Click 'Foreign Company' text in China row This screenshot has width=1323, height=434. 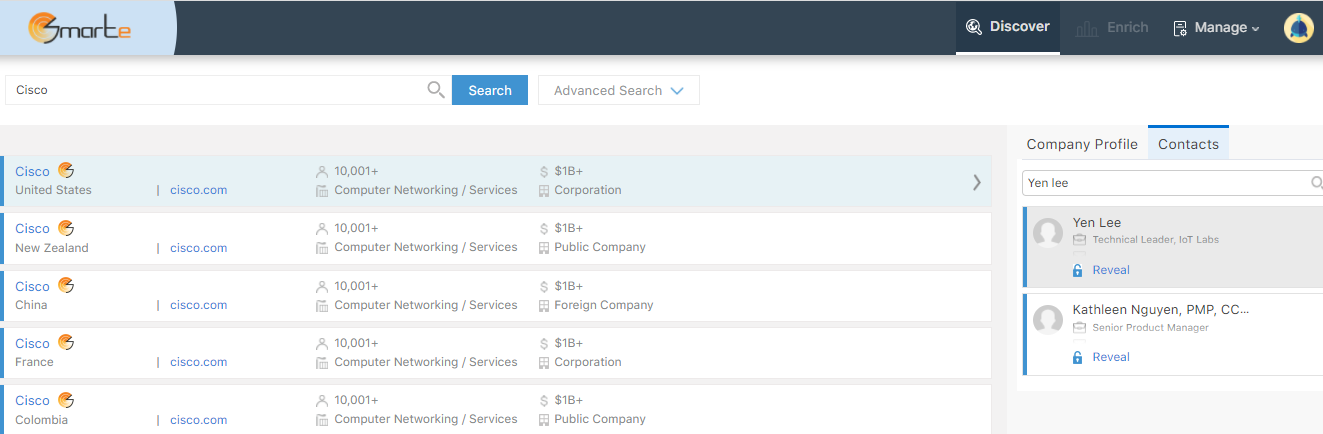tap(604, 305)
